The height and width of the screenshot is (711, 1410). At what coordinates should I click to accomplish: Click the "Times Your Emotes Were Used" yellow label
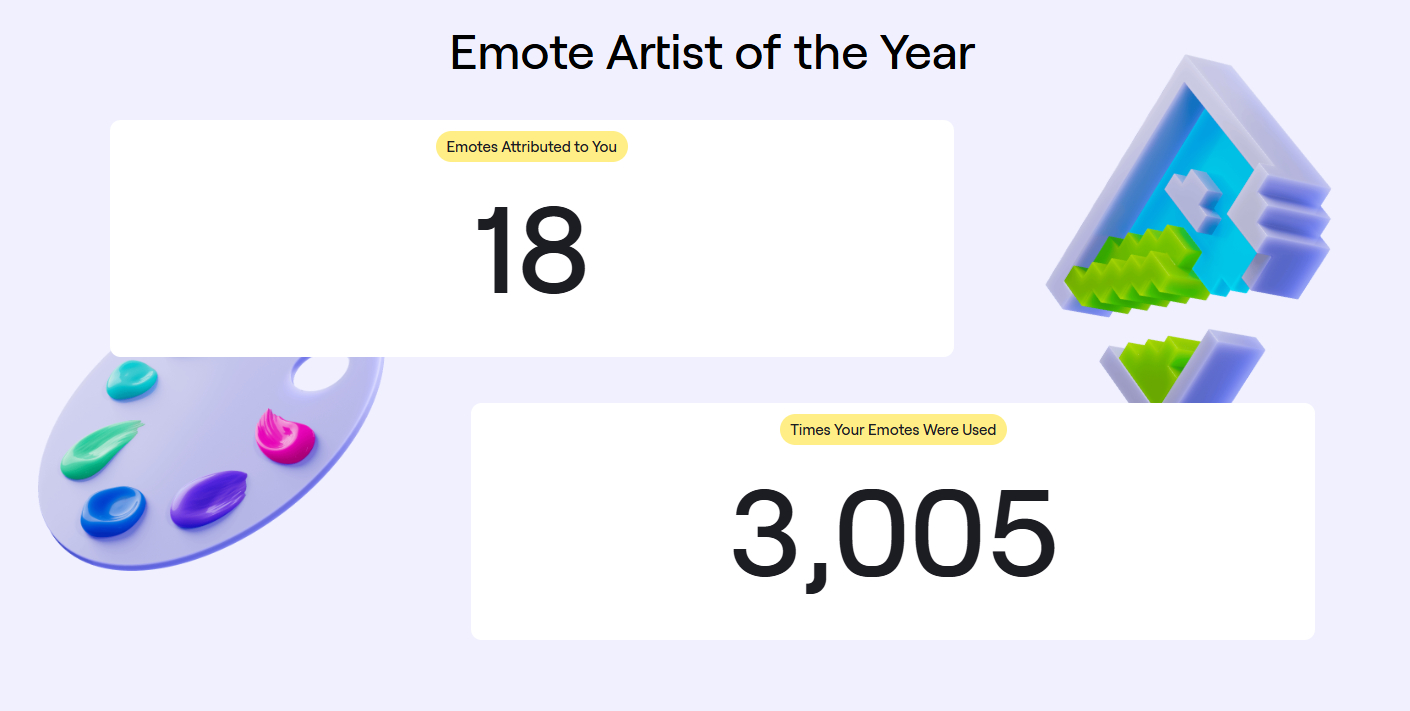tap(893, 430)
